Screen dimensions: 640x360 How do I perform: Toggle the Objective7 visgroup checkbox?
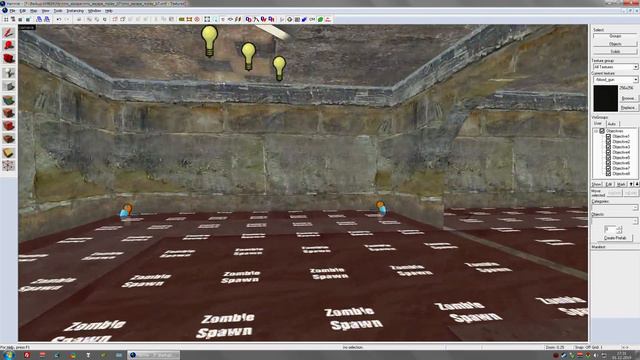tap(609, 168)
